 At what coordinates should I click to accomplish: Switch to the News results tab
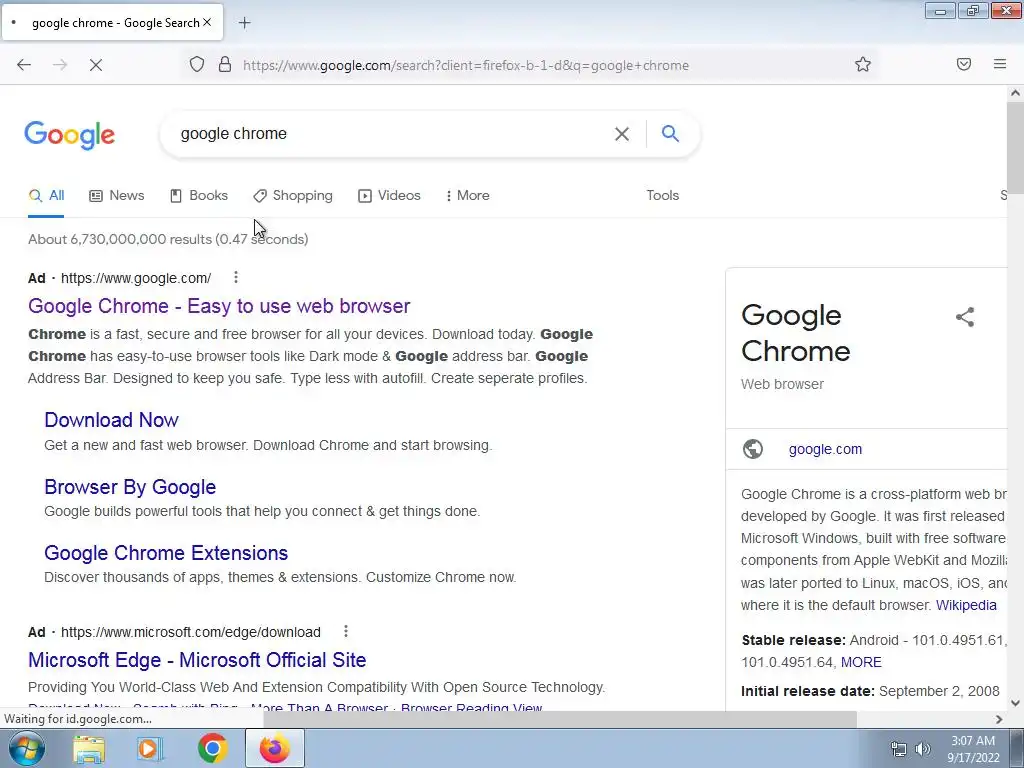pos(117,195)
